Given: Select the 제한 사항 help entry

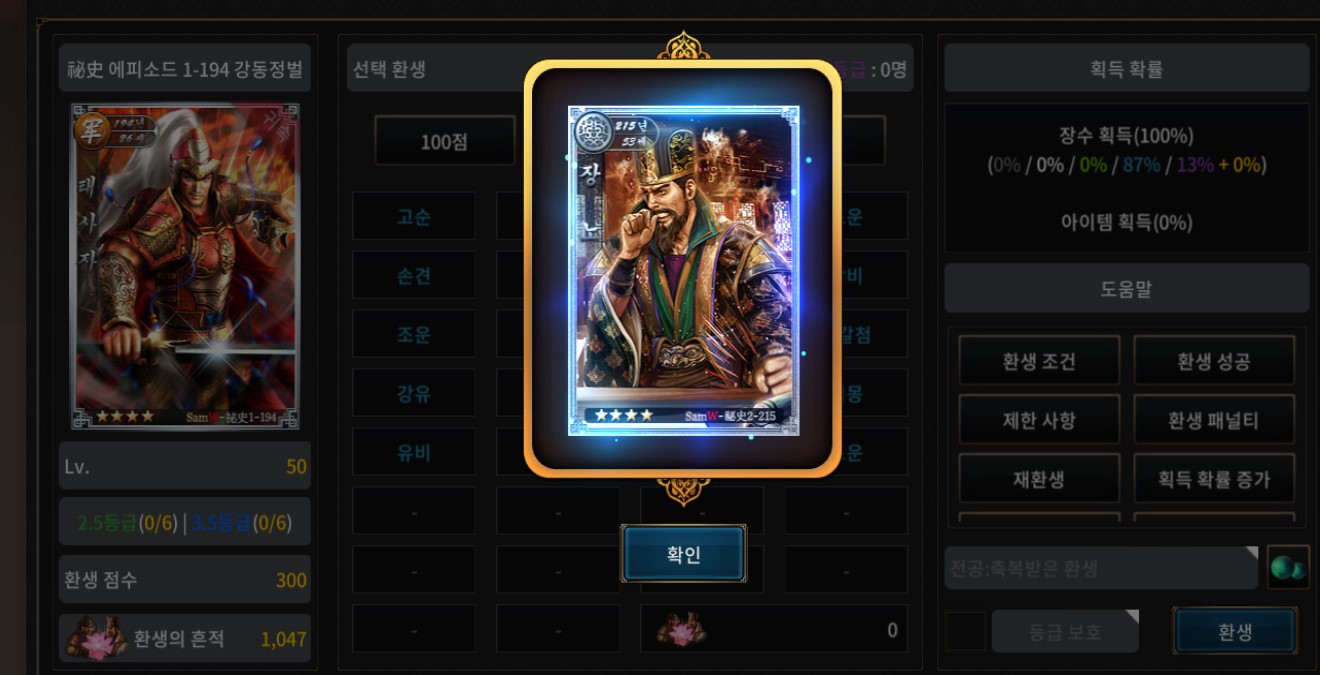Looking at the screenshot, I should tap(1039, 420).
